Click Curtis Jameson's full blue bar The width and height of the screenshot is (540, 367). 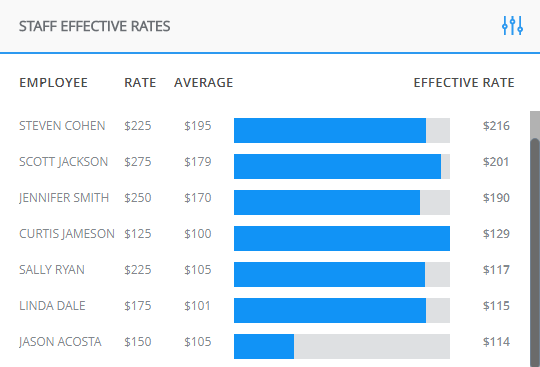pos(342,238)
